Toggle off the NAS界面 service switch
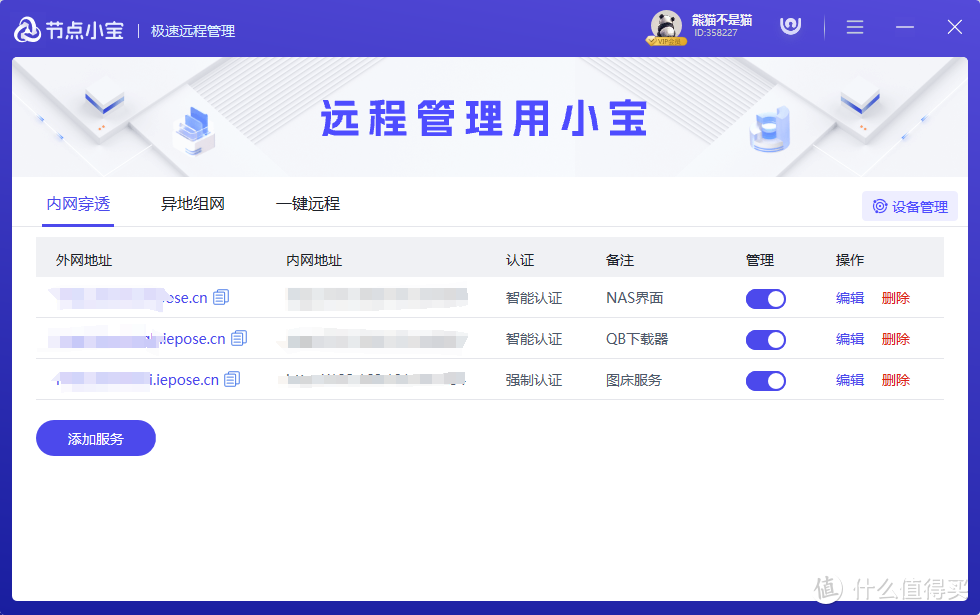 765,297
